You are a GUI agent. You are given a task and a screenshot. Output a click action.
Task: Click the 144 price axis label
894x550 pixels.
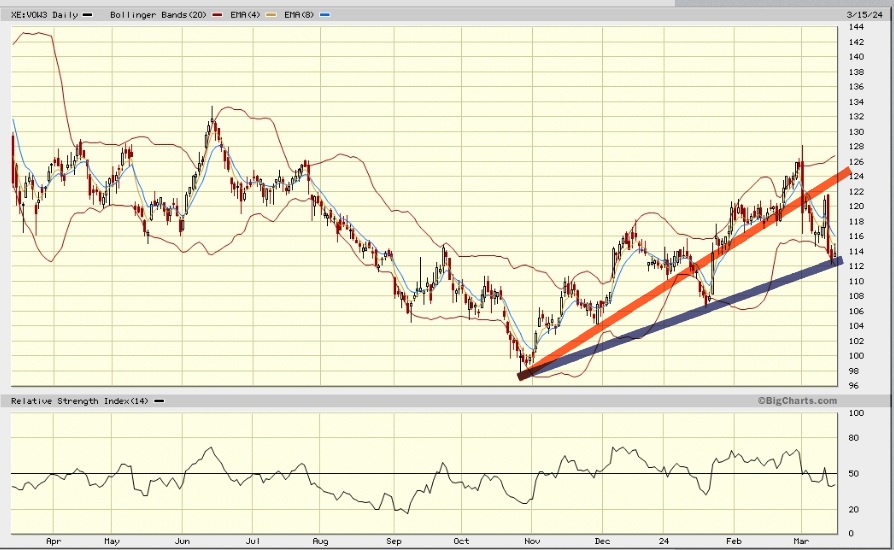tap(856, 27)
